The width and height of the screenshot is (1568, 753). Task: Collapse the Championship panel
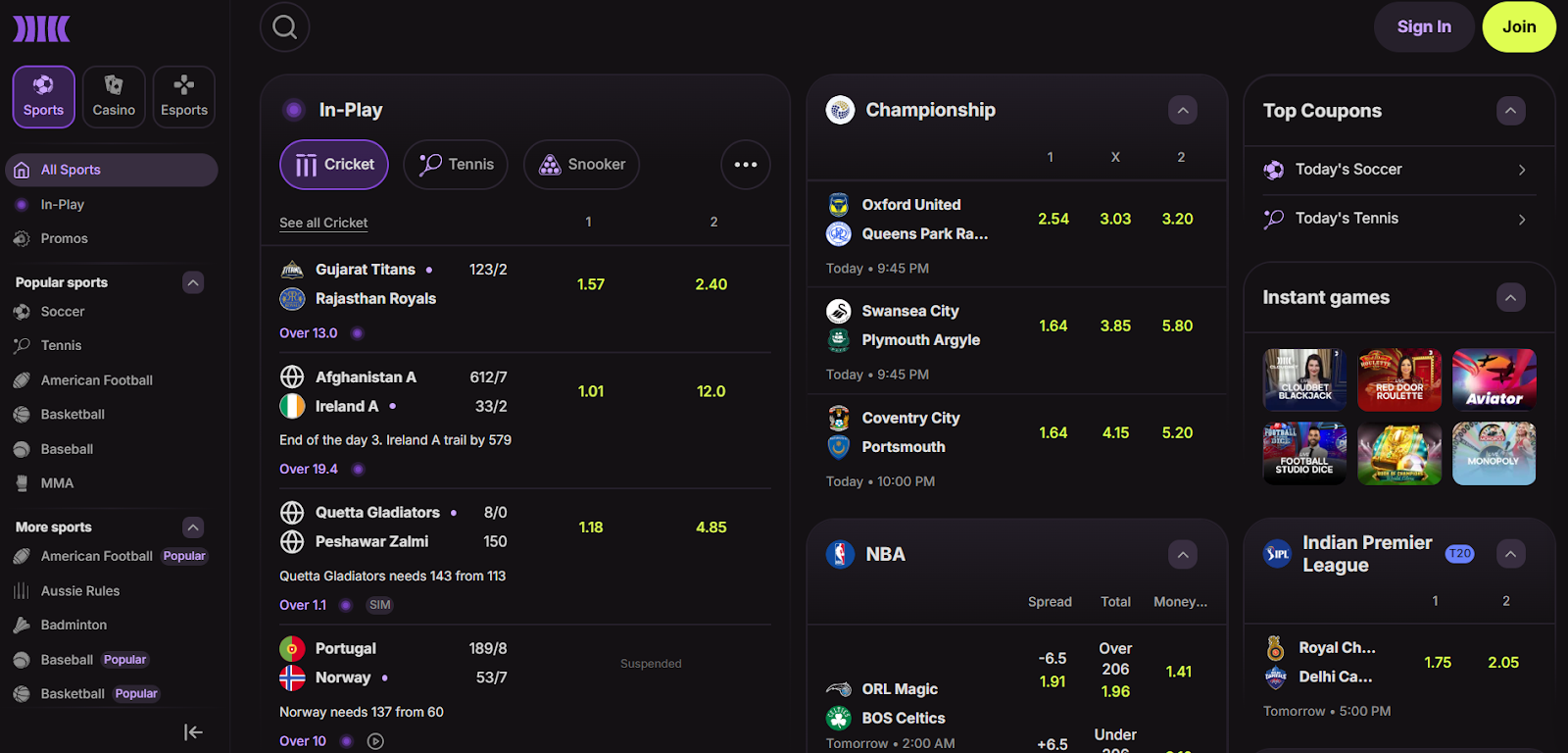(1183, 110)
